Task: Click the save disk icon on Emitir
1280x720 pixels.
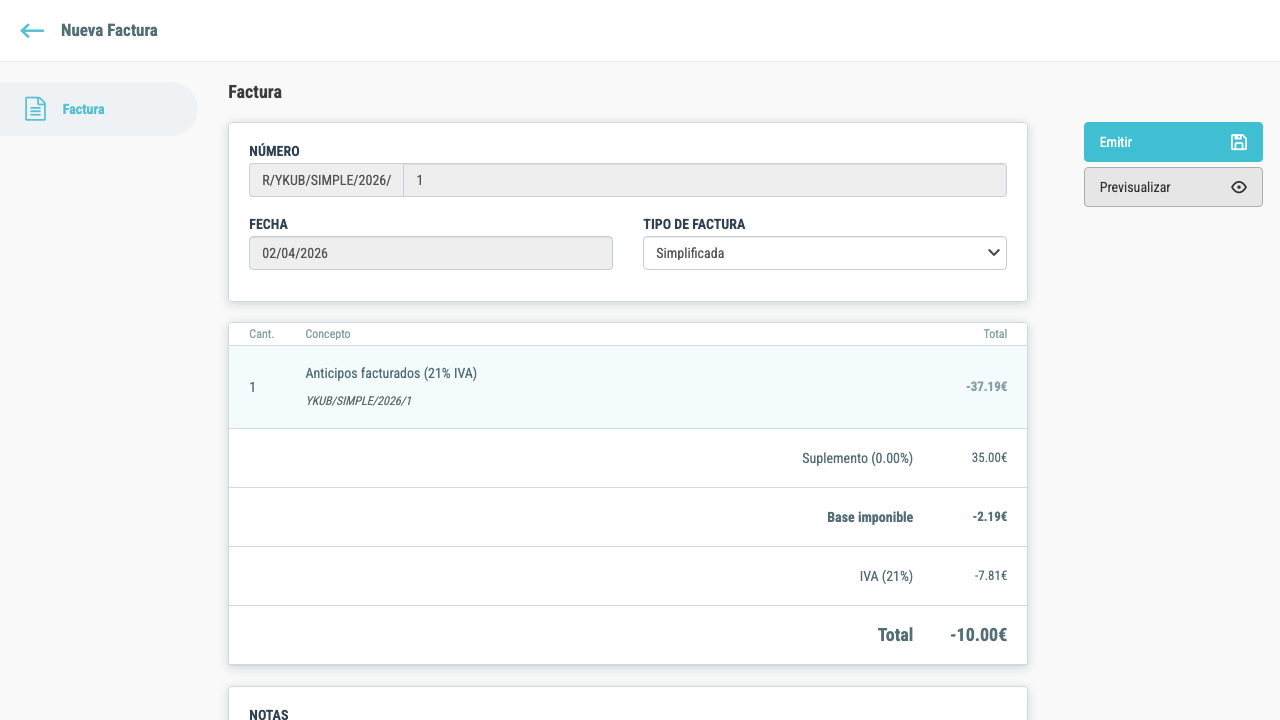Action: (1238, 142)
